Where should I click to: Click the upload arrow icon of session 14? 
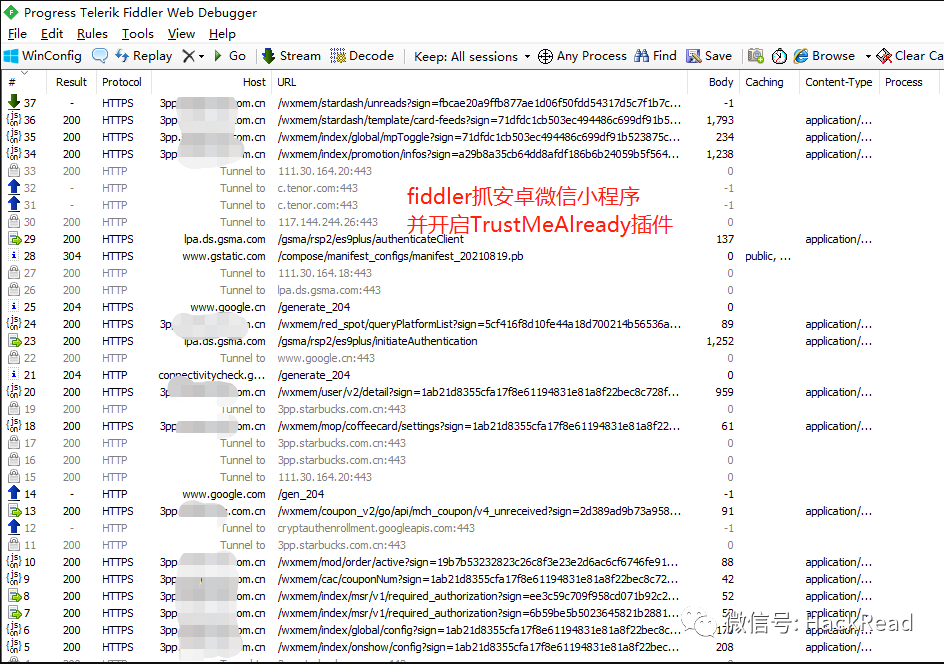point(14,493)
